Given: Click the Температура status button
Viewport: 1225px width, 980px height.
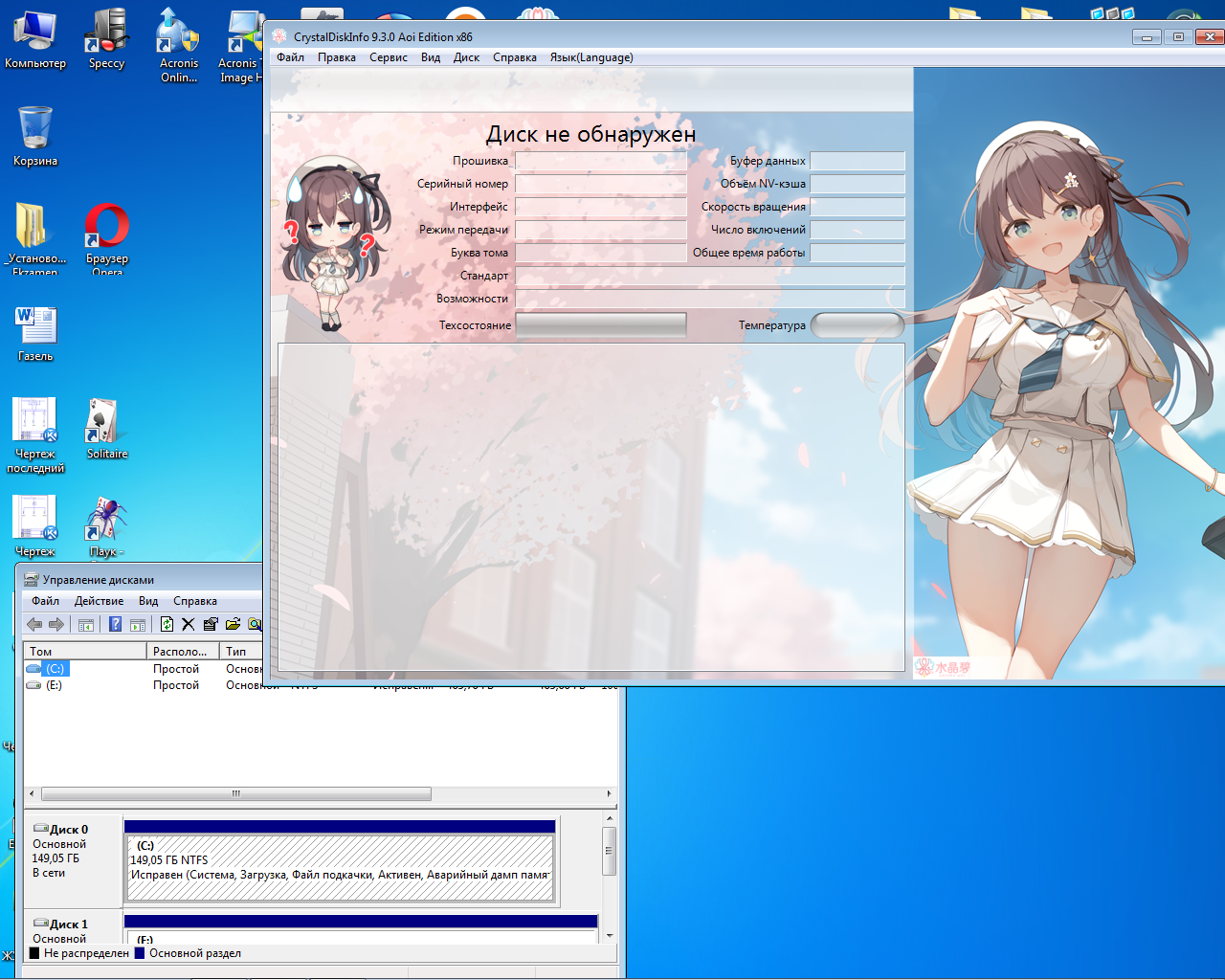Looking at the screenshot, I should (x=857, y=325).
